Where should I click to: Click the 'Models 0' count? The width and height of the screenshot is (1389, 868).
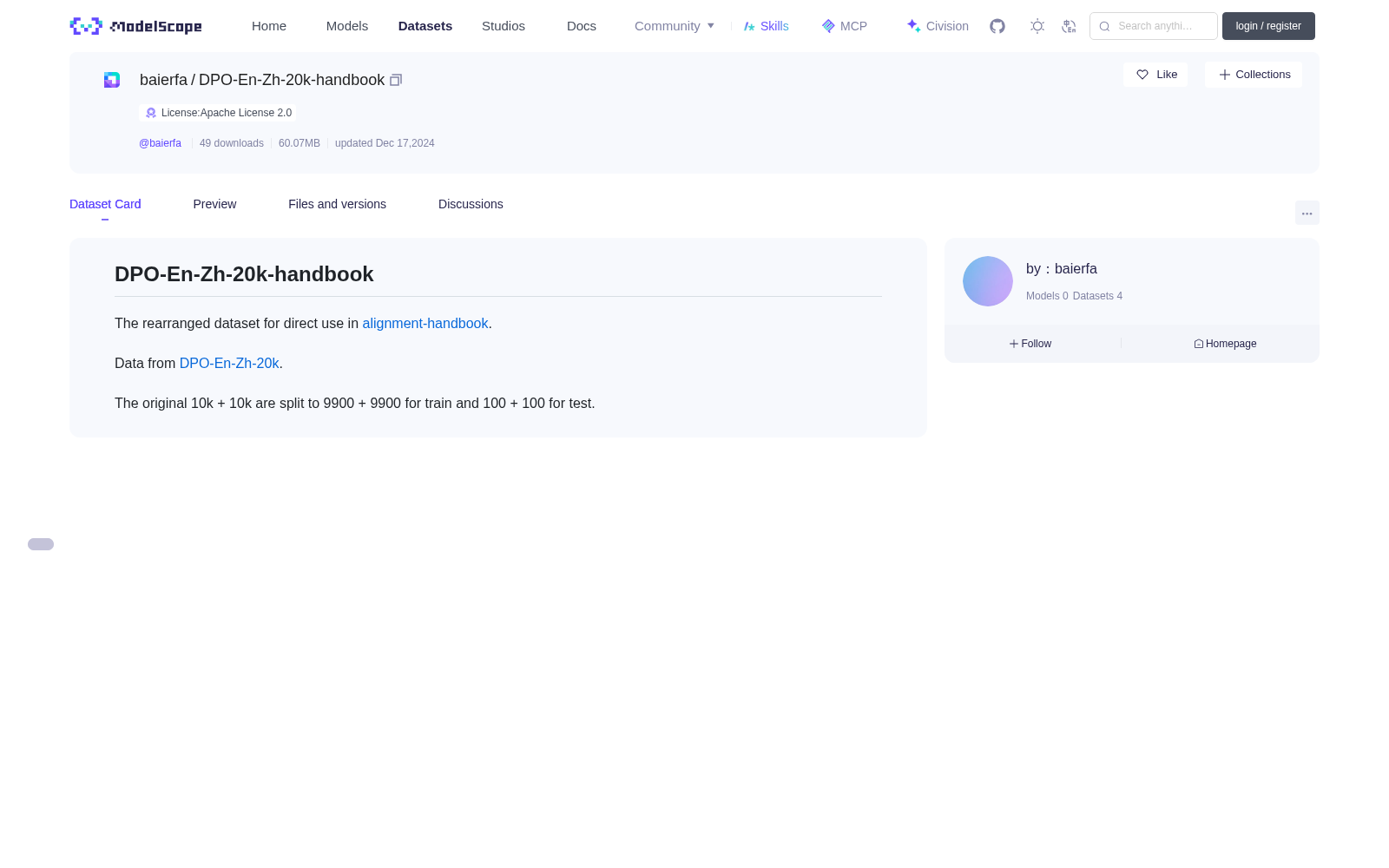point(1047,296)
